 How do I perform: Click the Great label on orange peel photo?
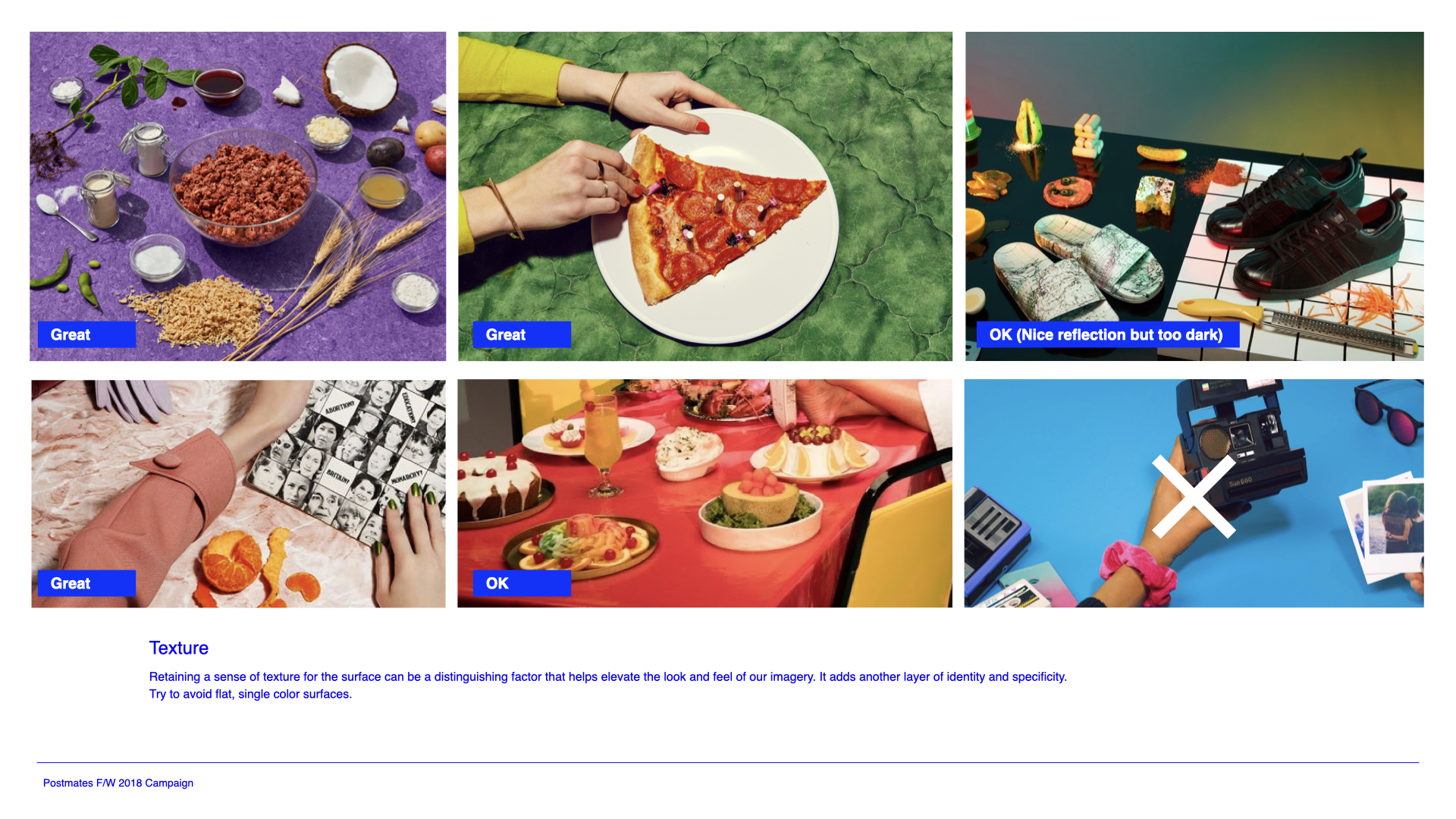(86, 583)
